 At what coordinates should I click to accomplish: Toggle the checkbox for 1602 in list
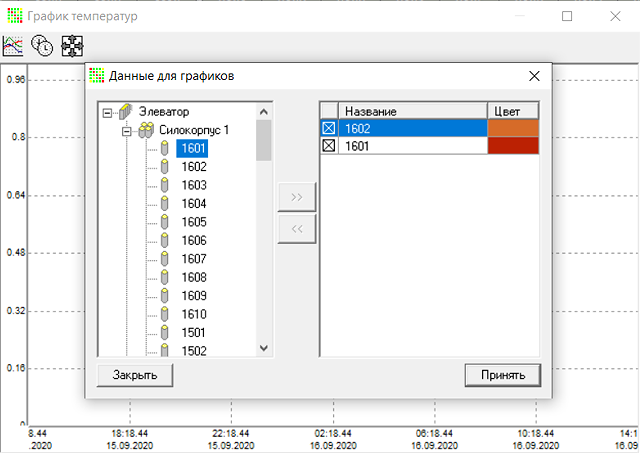pos(329,128)
